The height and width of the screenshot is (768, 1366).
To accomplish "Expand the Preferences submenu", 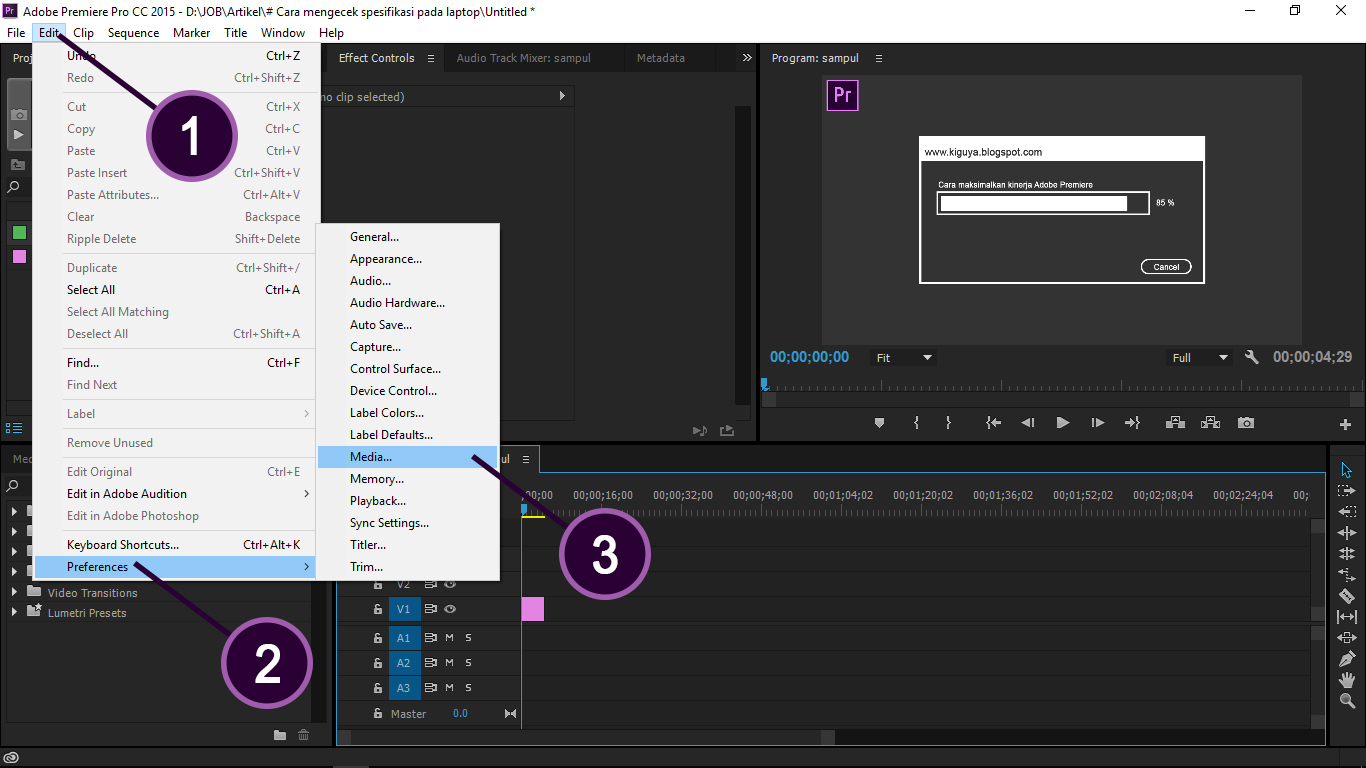I will click(97, 566).
